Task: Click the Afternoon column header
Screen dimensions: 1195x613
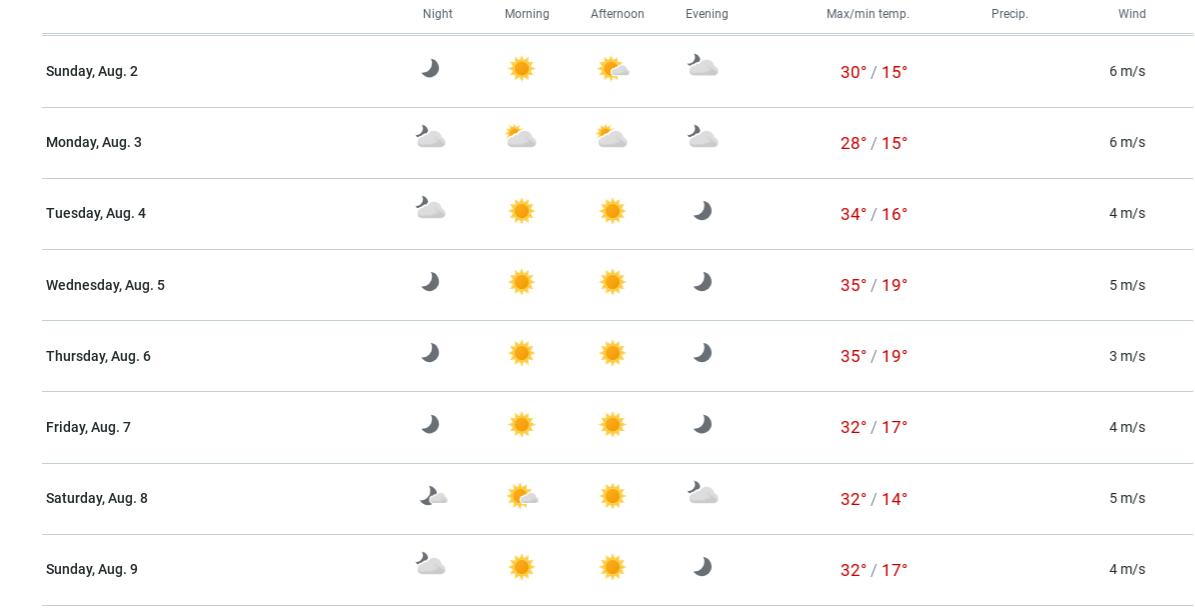Action: tap(617, 14)
